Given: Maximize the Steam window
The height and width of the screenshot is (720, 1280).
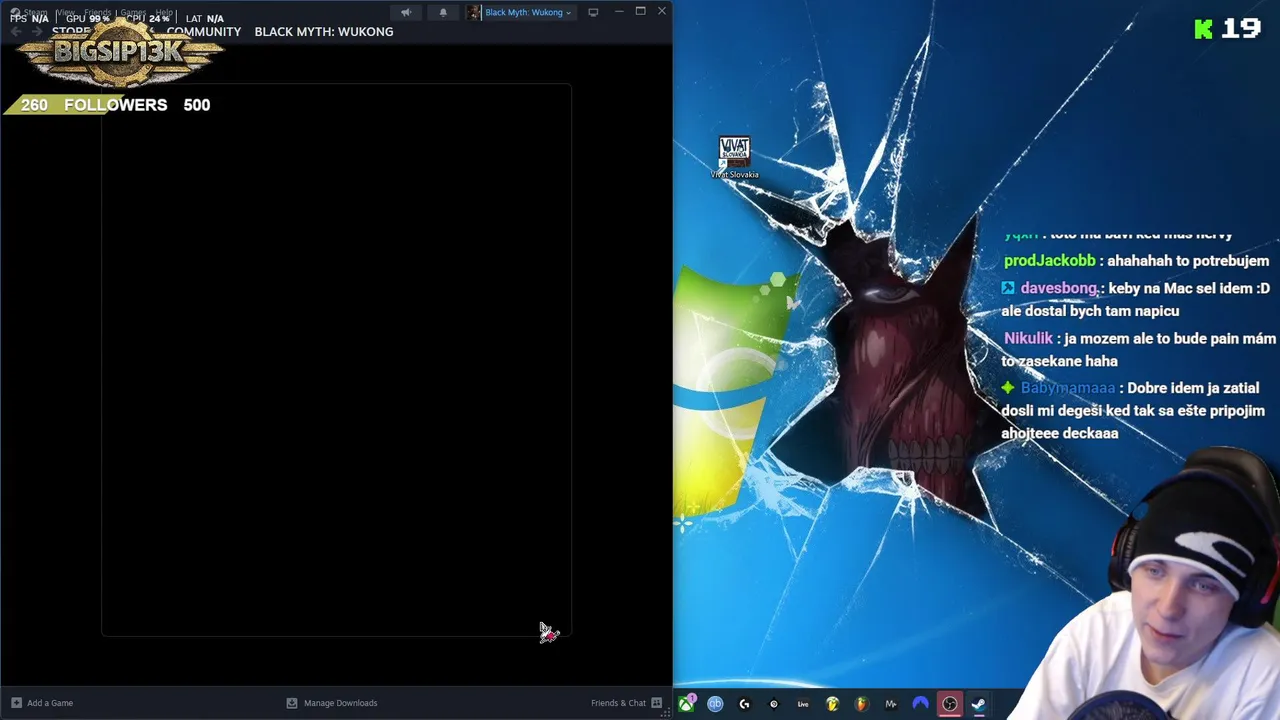Looking at the screenshot, I should coord(640,11).
